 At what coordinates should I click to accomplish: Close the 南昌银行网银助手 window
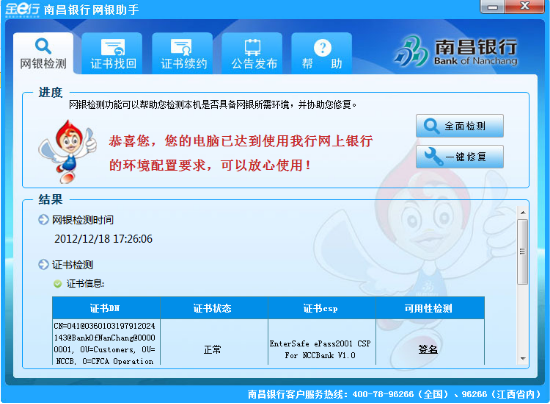coord(525,7)
